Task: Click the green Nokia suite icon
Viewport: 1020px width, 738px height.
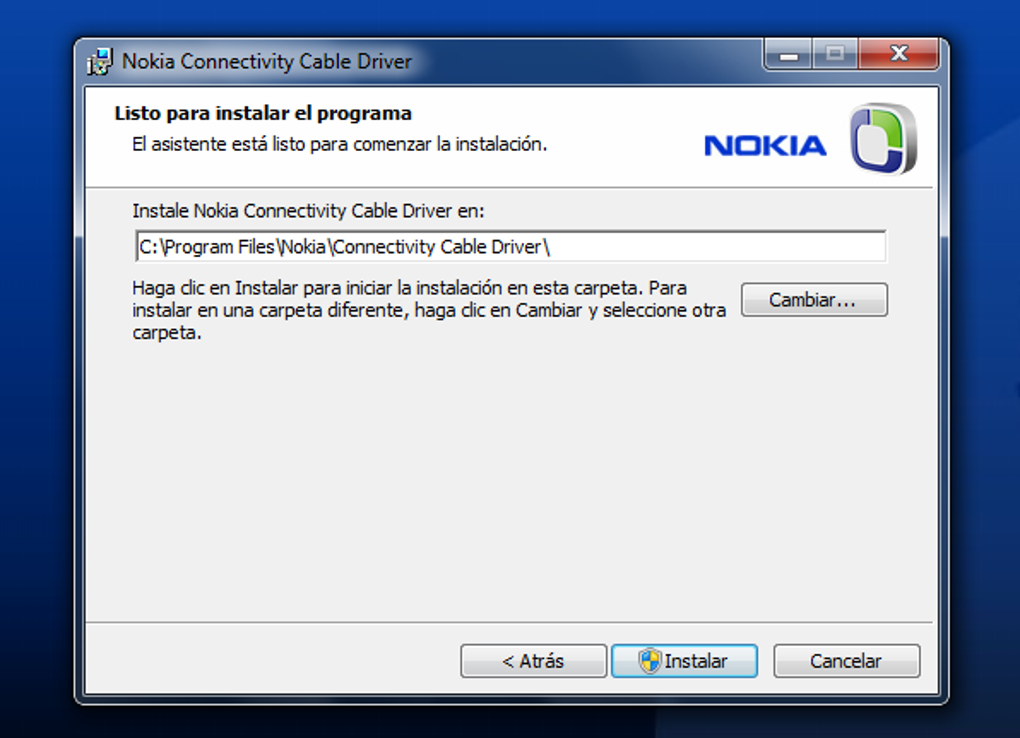Action: pyautogui.click(x=883, y=139)
